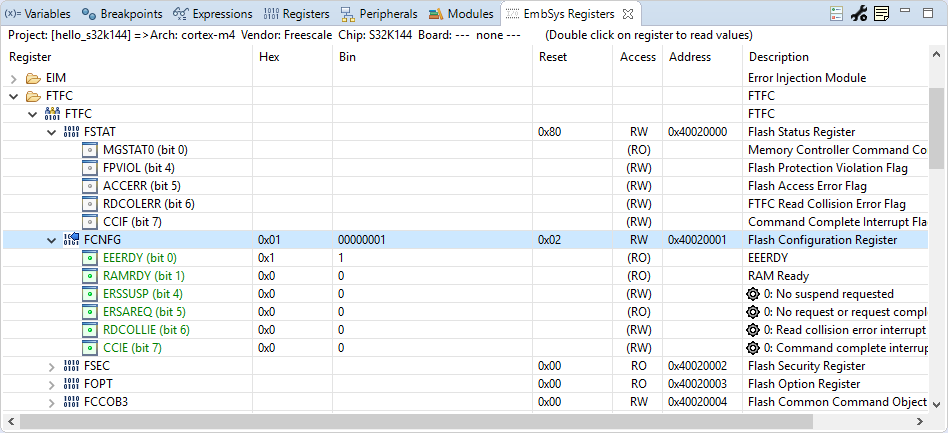
Task: Click the ERSSUSP bit field icon
Action: [x=89, y=294]
